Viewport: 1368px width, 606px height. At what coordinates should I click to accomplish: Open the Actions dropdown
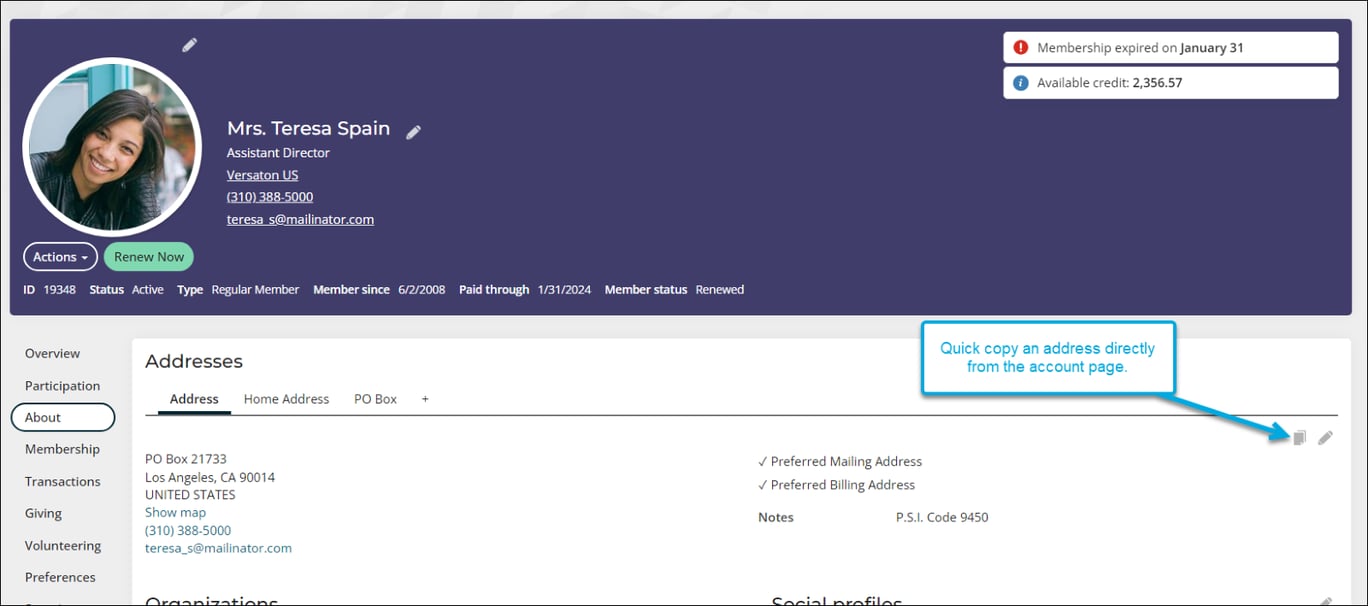[60, 256]
